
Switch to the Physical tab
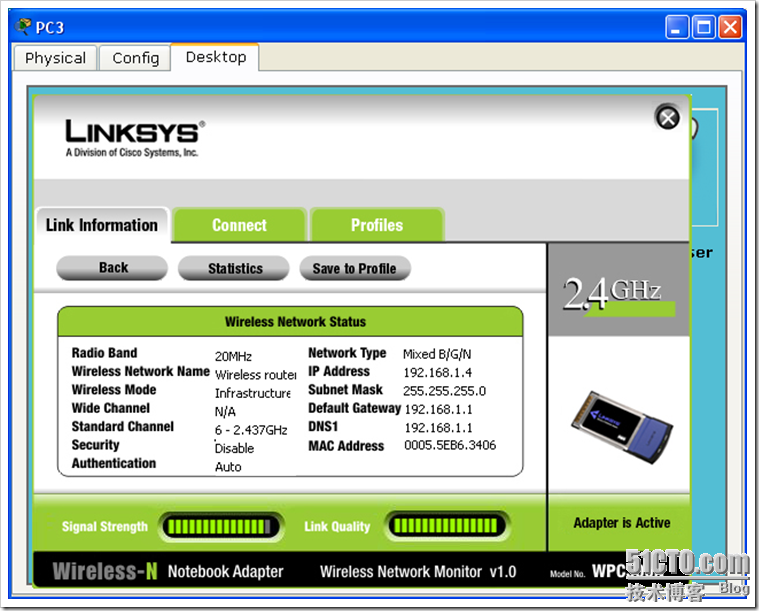[56, 58]
